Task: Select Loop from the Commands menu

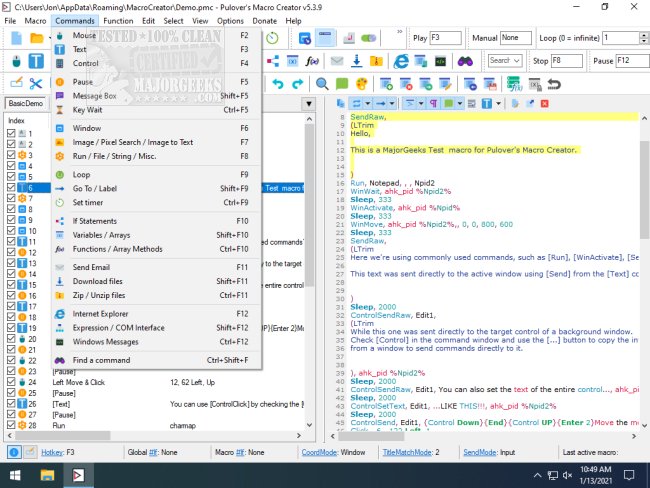Action: pyautogui.click(x=157, y=175)
